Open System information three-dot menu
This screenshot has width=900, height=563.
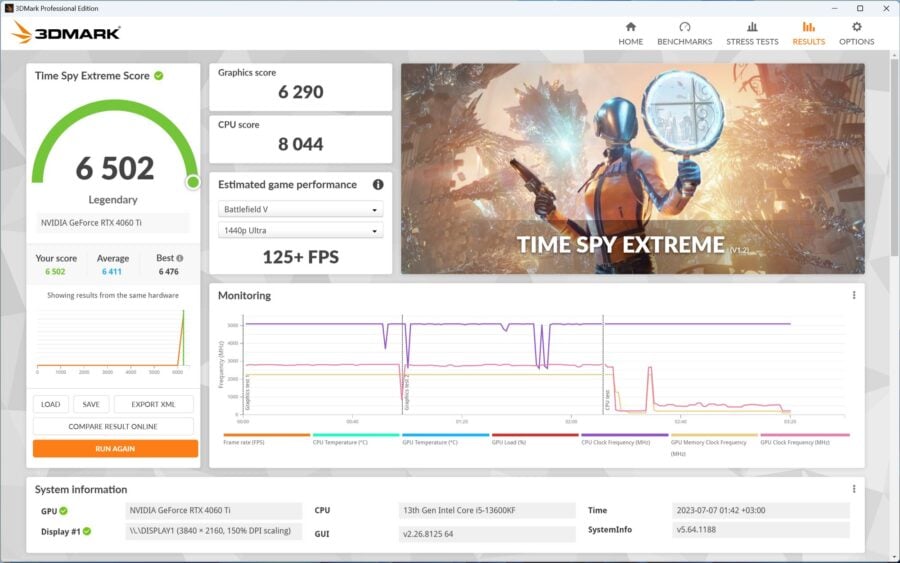coord(854,489)
